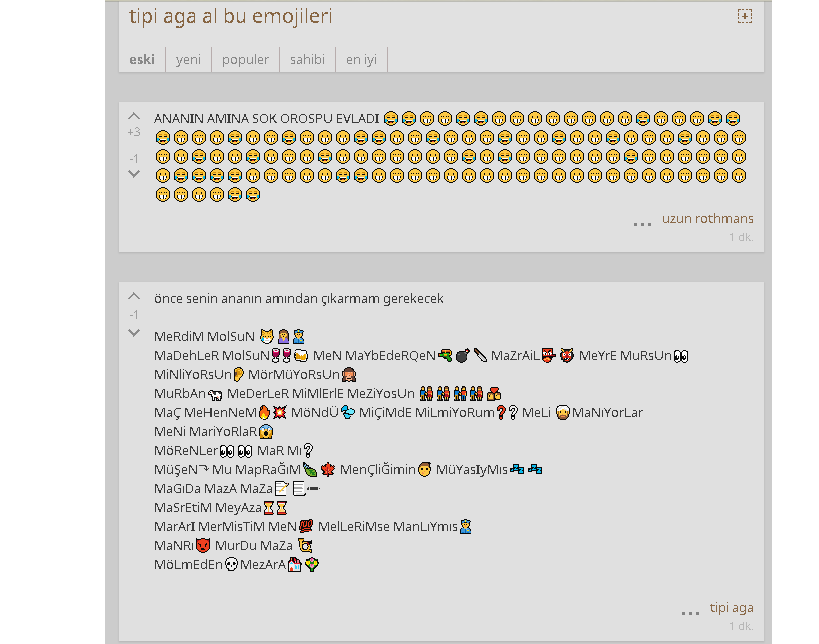Click the skull emoji in MöLmEdEn line

[231, 565]
